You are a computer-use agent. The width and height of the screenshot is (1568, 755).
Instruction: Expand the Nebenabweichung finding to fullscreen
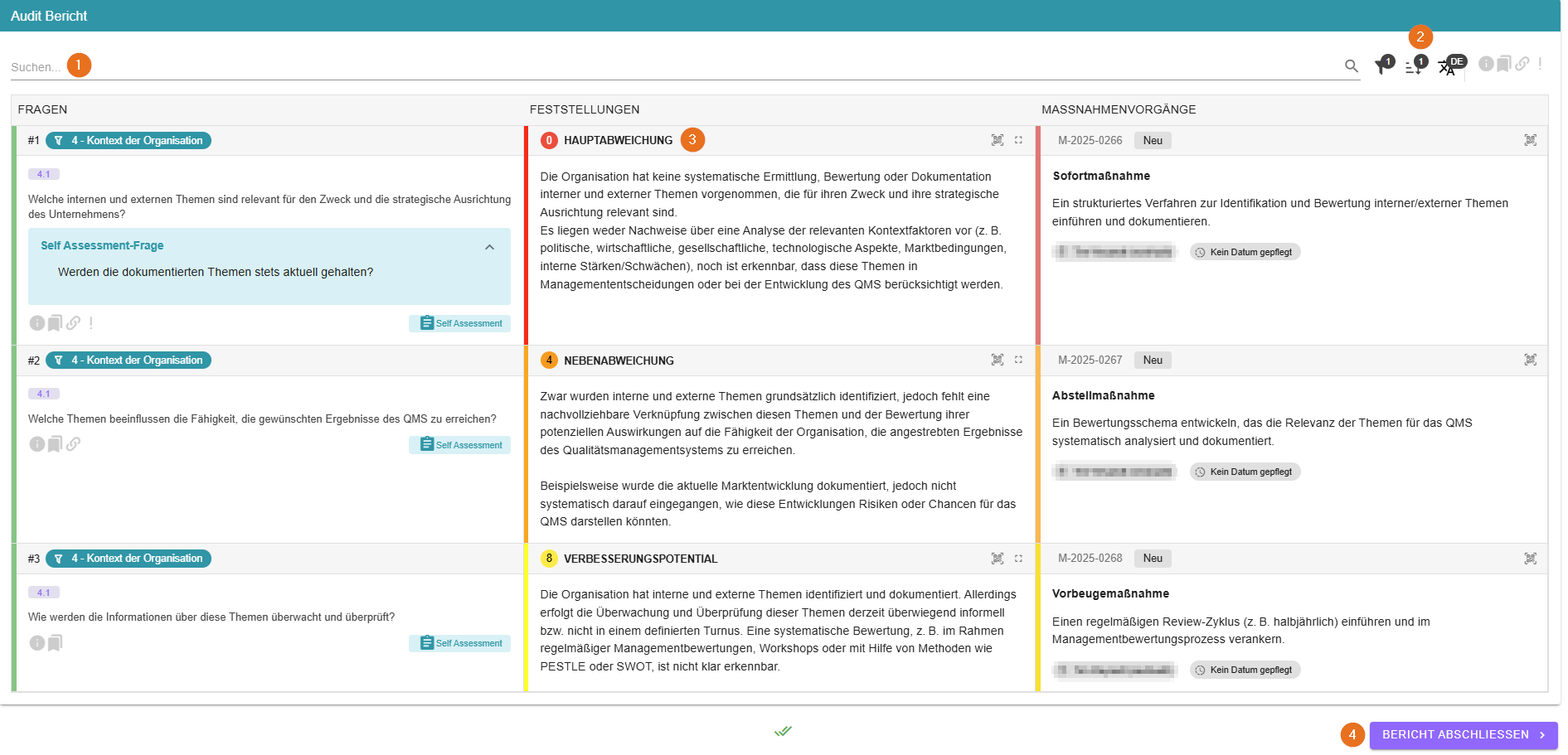click(1018, 361)
